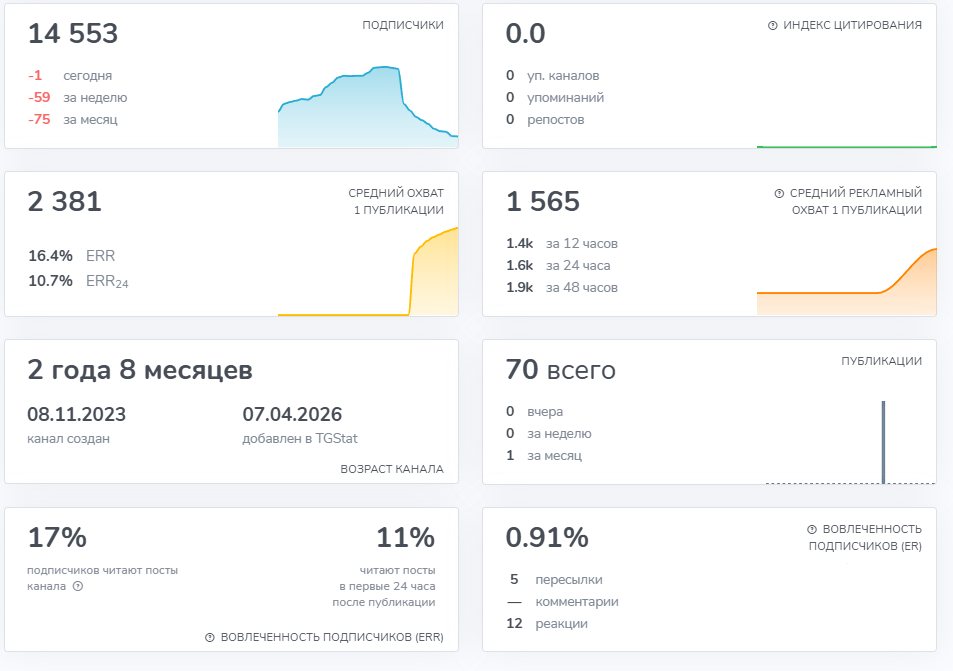Viewport: 953px width, 671px height.
Task: Click the 70 всего publications total
Action: (x=560, y=370)
